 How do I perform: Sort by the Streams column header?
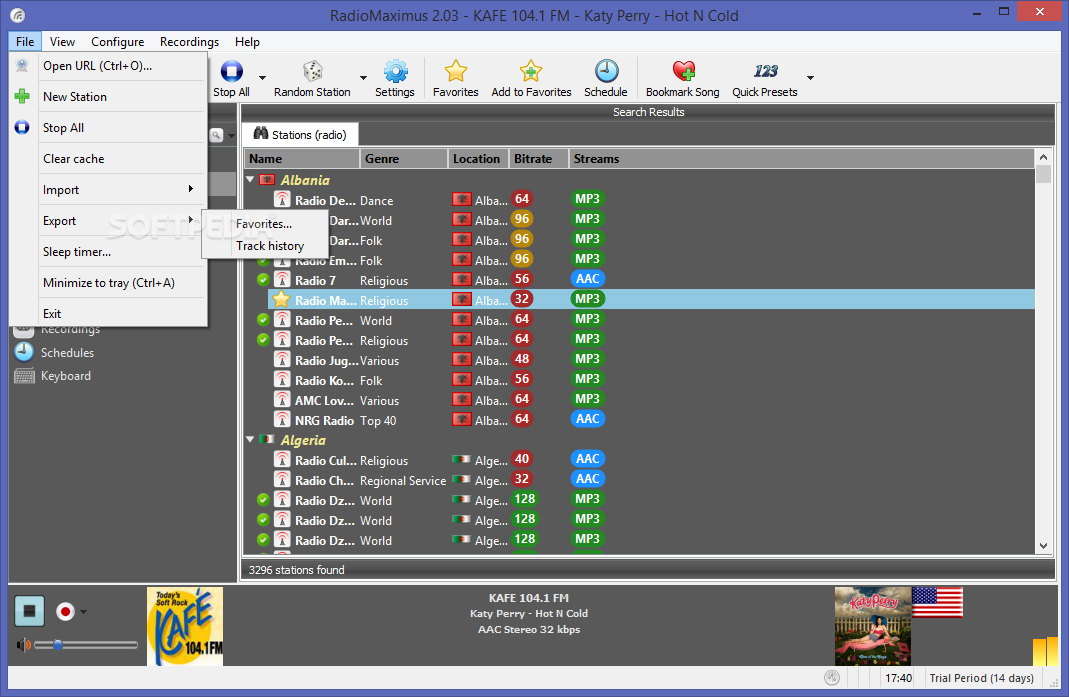tap(801, 158)
